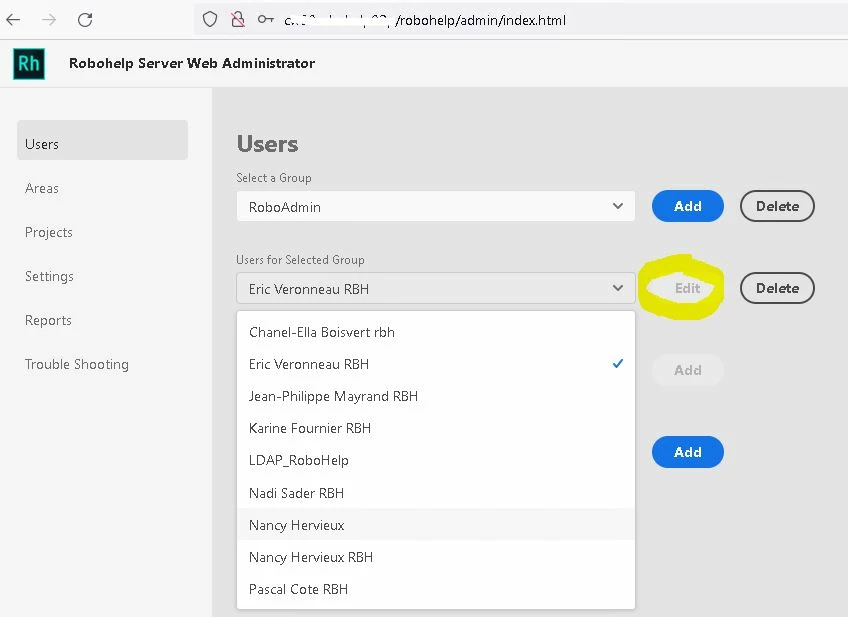Expand the RoboAdmin dropdown chevron
The width and height of the screenshot is (848, 617).
[x=618, y=206]
